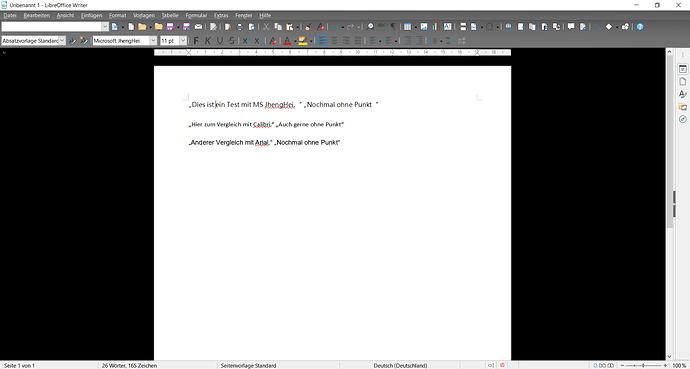Expand the Microsoft JhengHei font name dropdown
Viewport: 690px width, 369px height.
[x=153, y=41]
